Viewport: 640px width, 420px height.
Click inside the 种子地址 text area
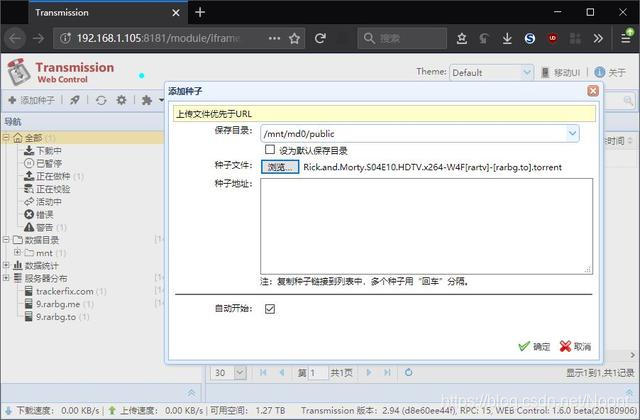pyautogui.click(x=427, y=226)
